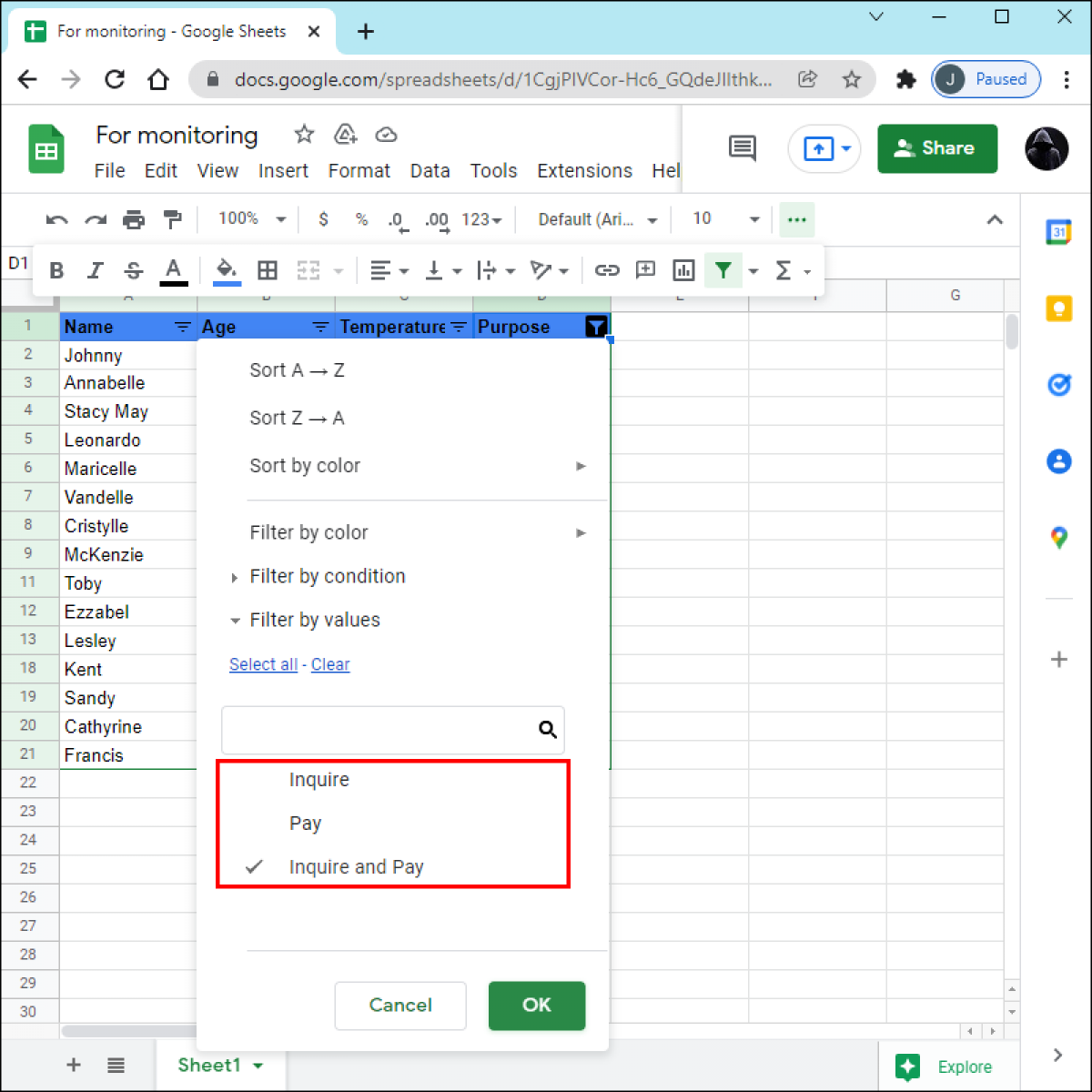Toggle bold formatting
The image size is (1092, 1092).
click(56, 270)
